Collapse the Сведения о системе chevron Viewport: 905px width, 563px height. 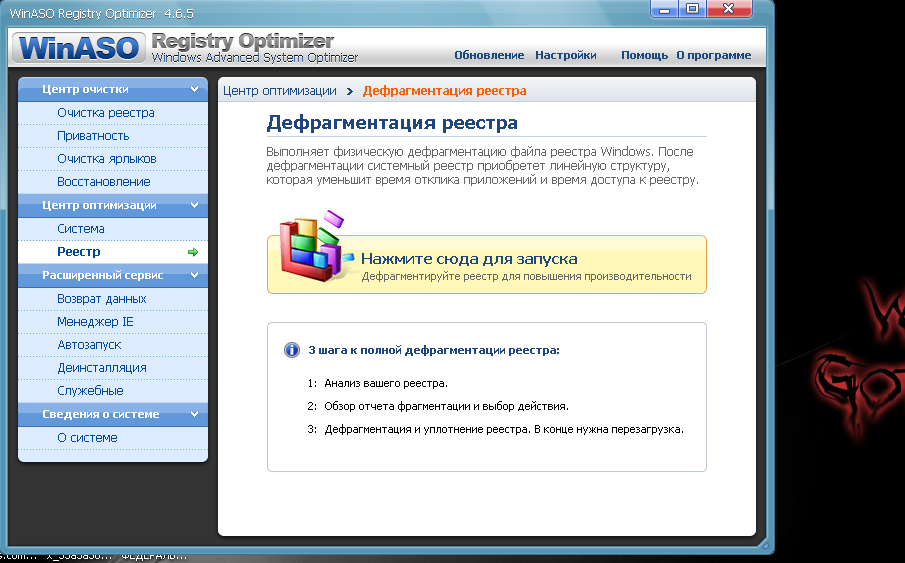click(195, 414)
